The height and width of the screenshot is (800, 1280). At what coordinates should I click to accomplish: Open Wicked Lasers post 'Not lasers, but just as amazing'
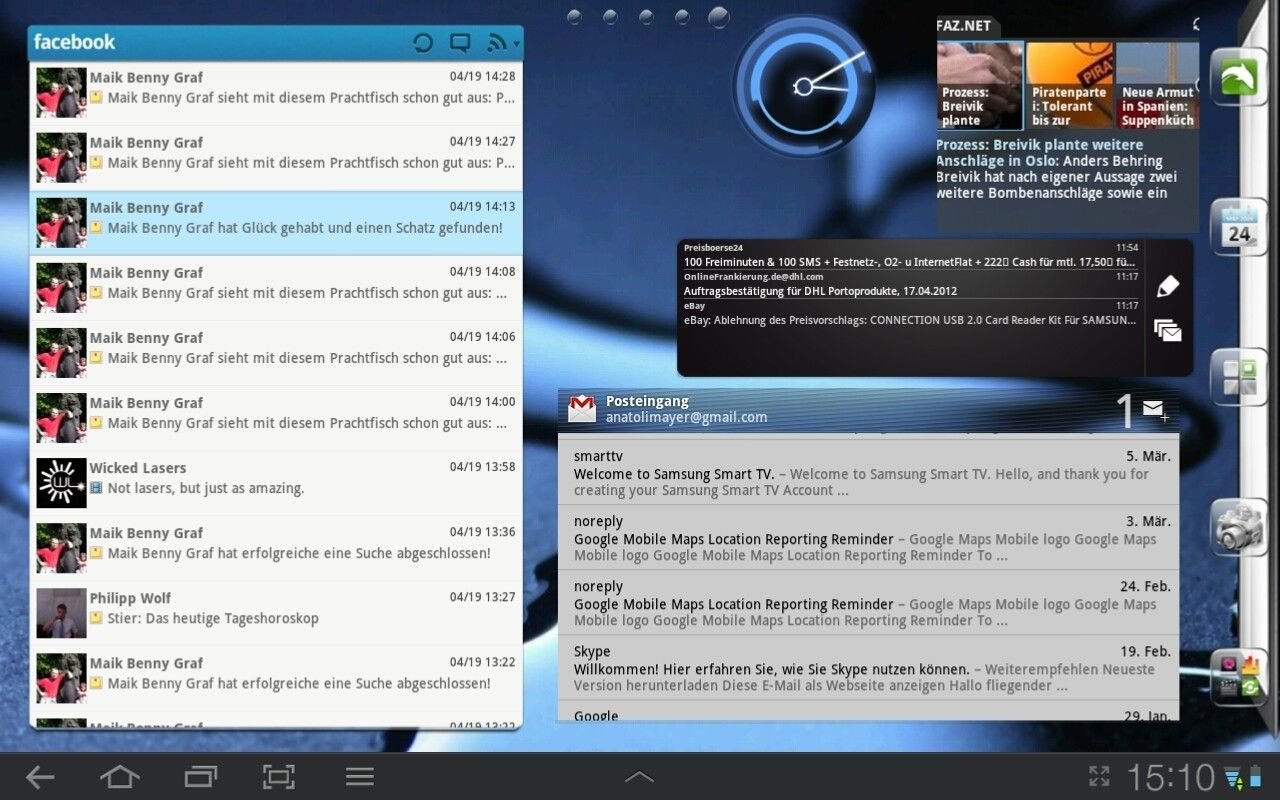tap(276, 483)
